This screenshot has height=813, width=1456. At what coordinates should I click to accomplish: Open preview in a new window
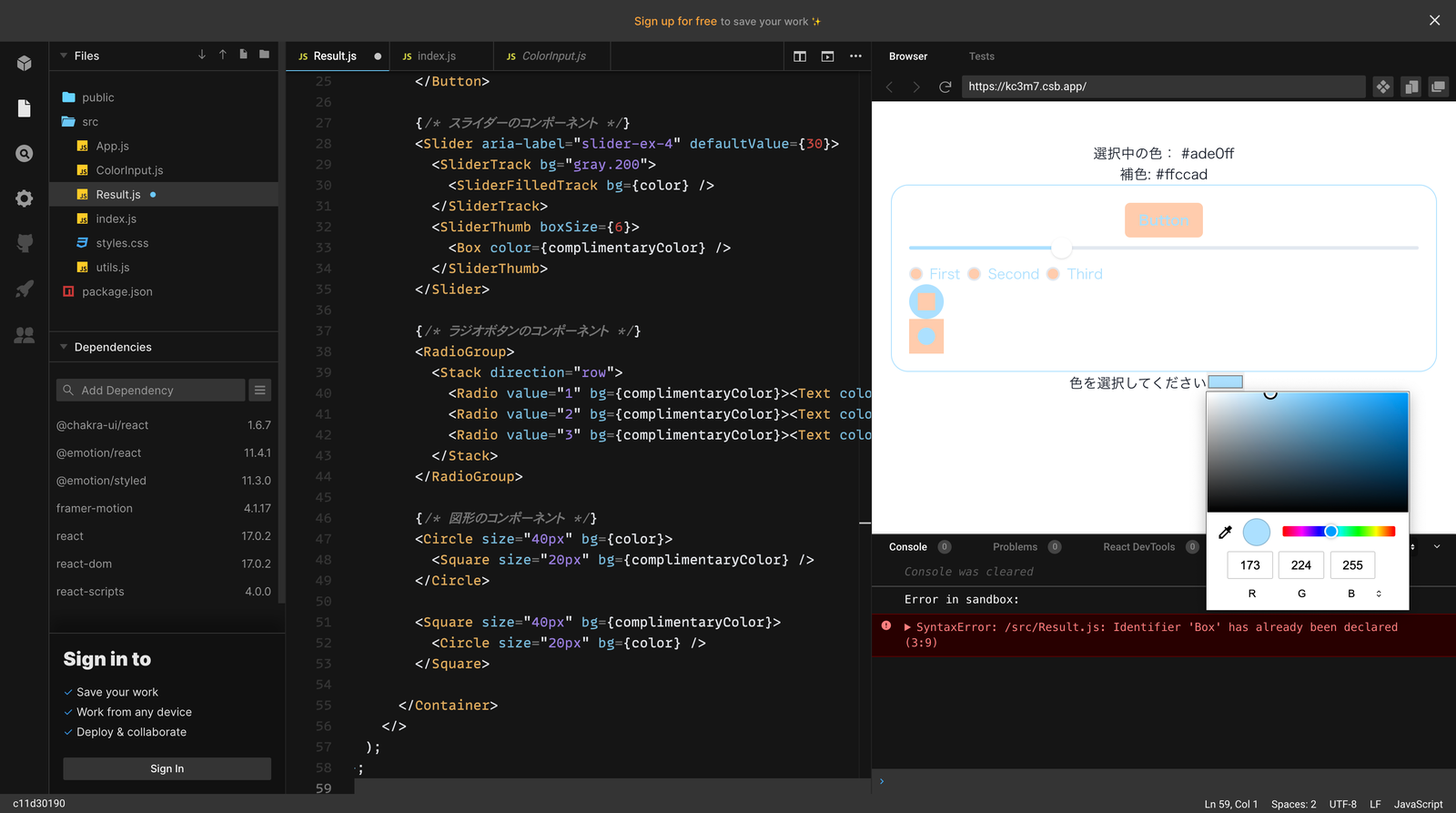[1439, 86]
